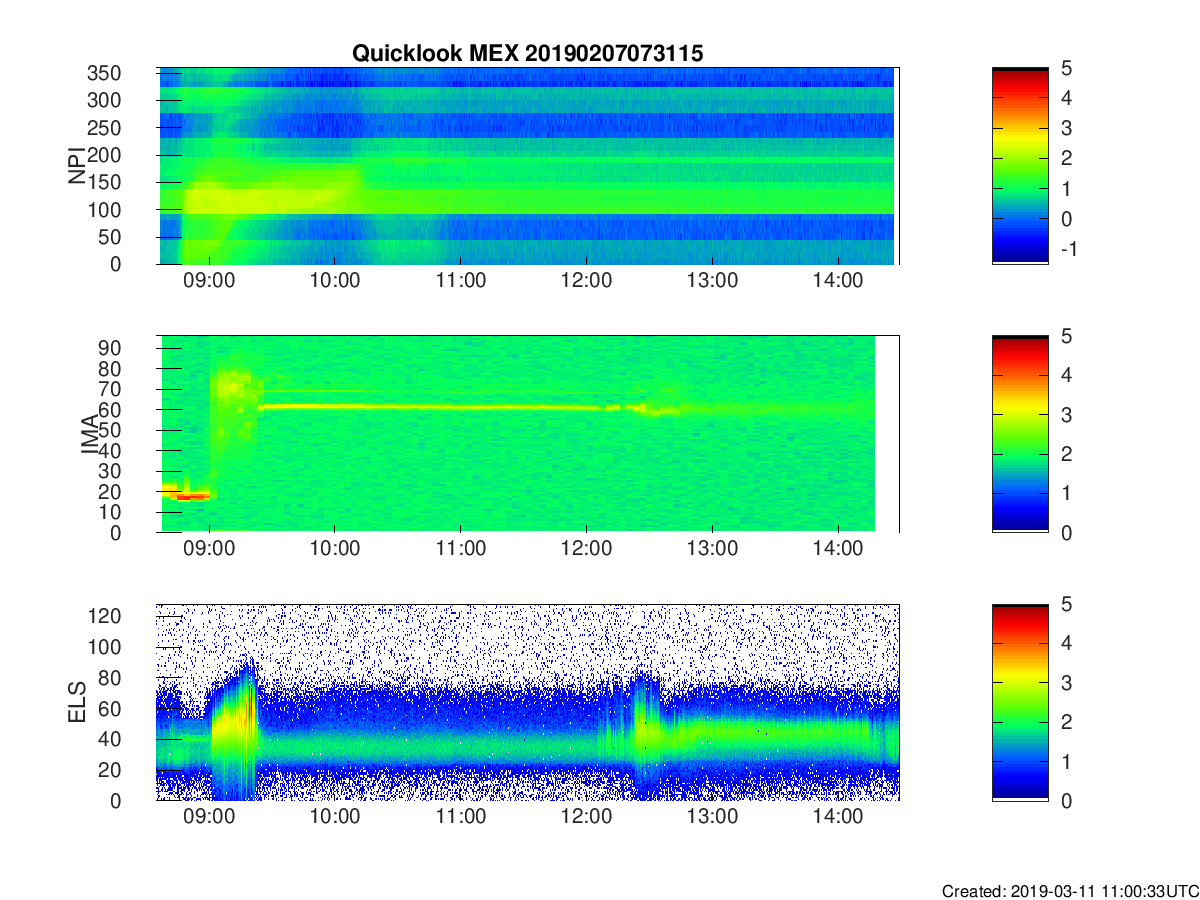The width and height of the screenshot is (1200, 900).
Task: Click the 11:00 tick under IMA plot
Action: click(460, 548)
